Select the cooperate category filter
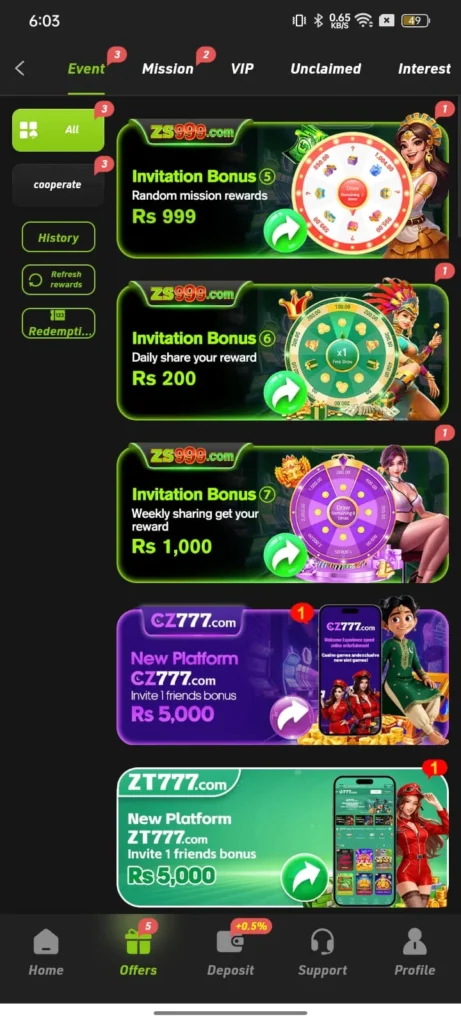Screen dimensions: 461x1024 58,185
